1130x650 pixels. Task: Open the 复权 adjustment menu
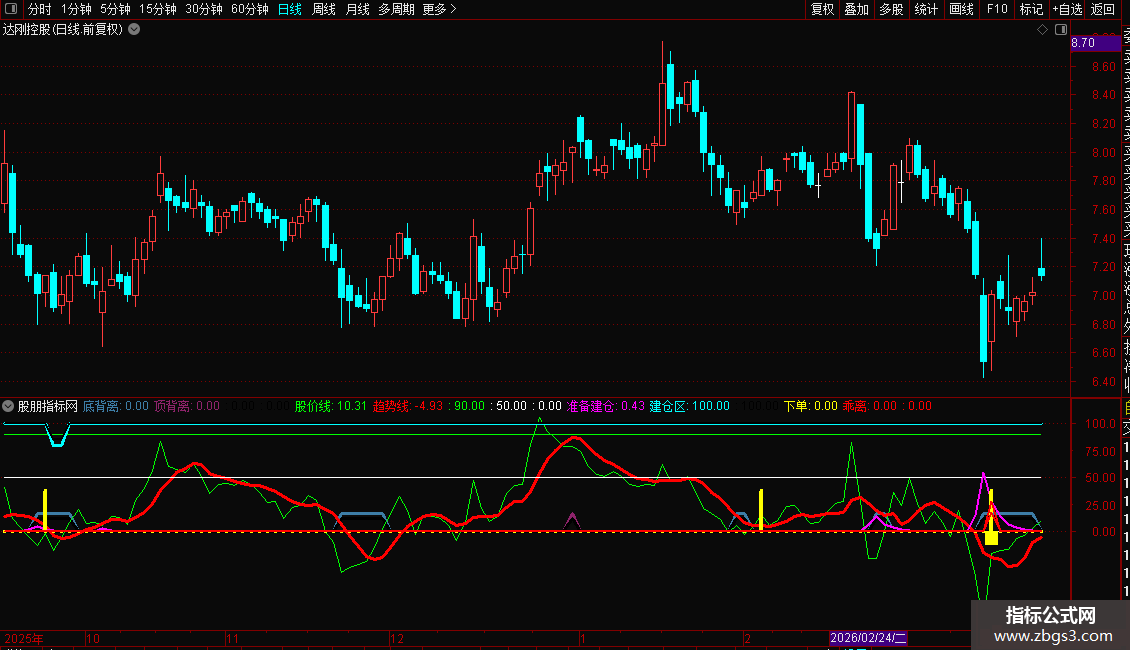point(822,9)
